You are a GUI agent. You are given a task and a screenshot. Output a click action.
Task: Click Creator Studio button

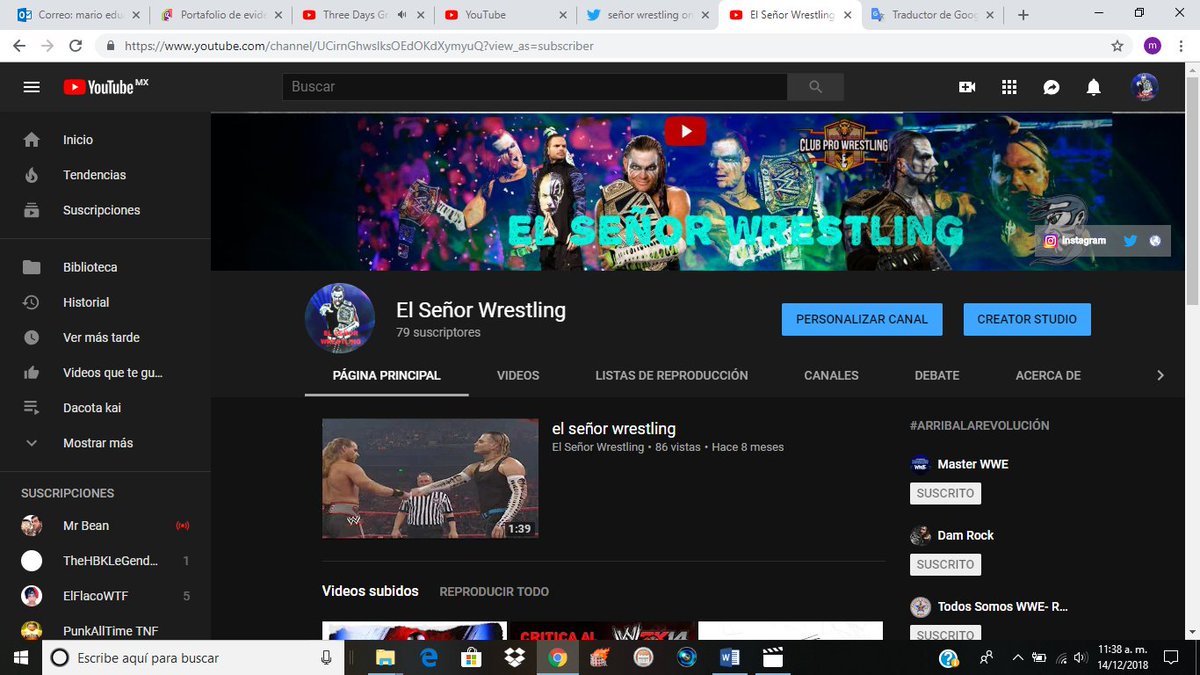[x=1027, y=319]
